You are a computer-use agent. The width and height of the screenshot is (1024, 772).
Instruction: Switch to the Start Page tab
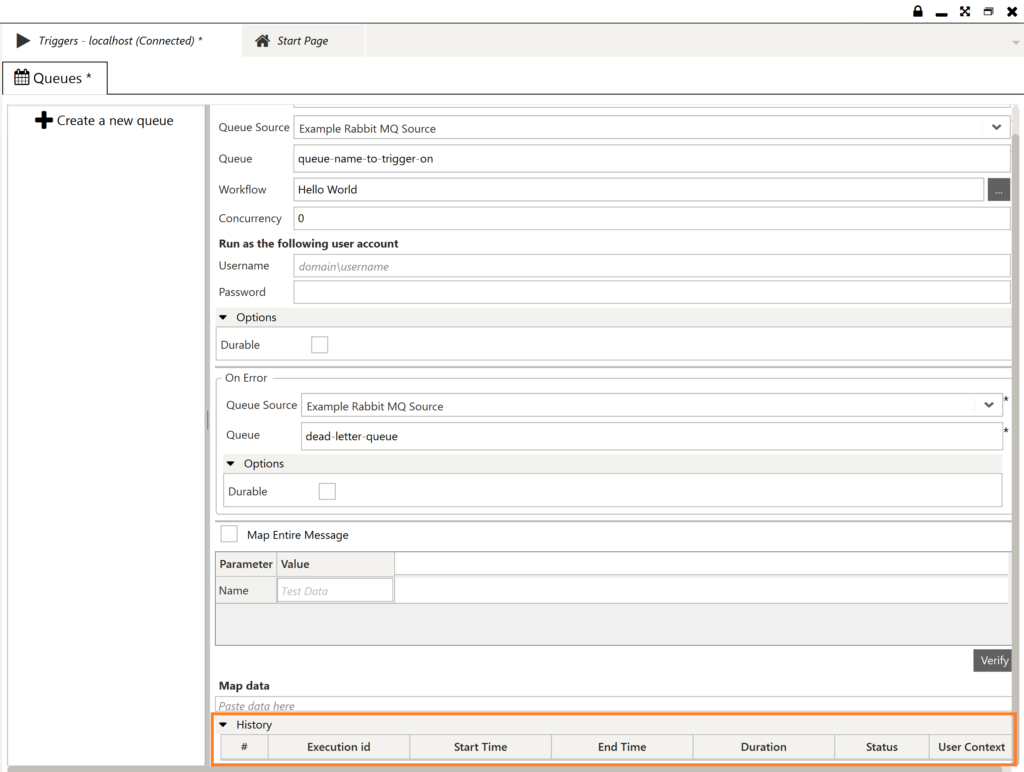(300, 41)
